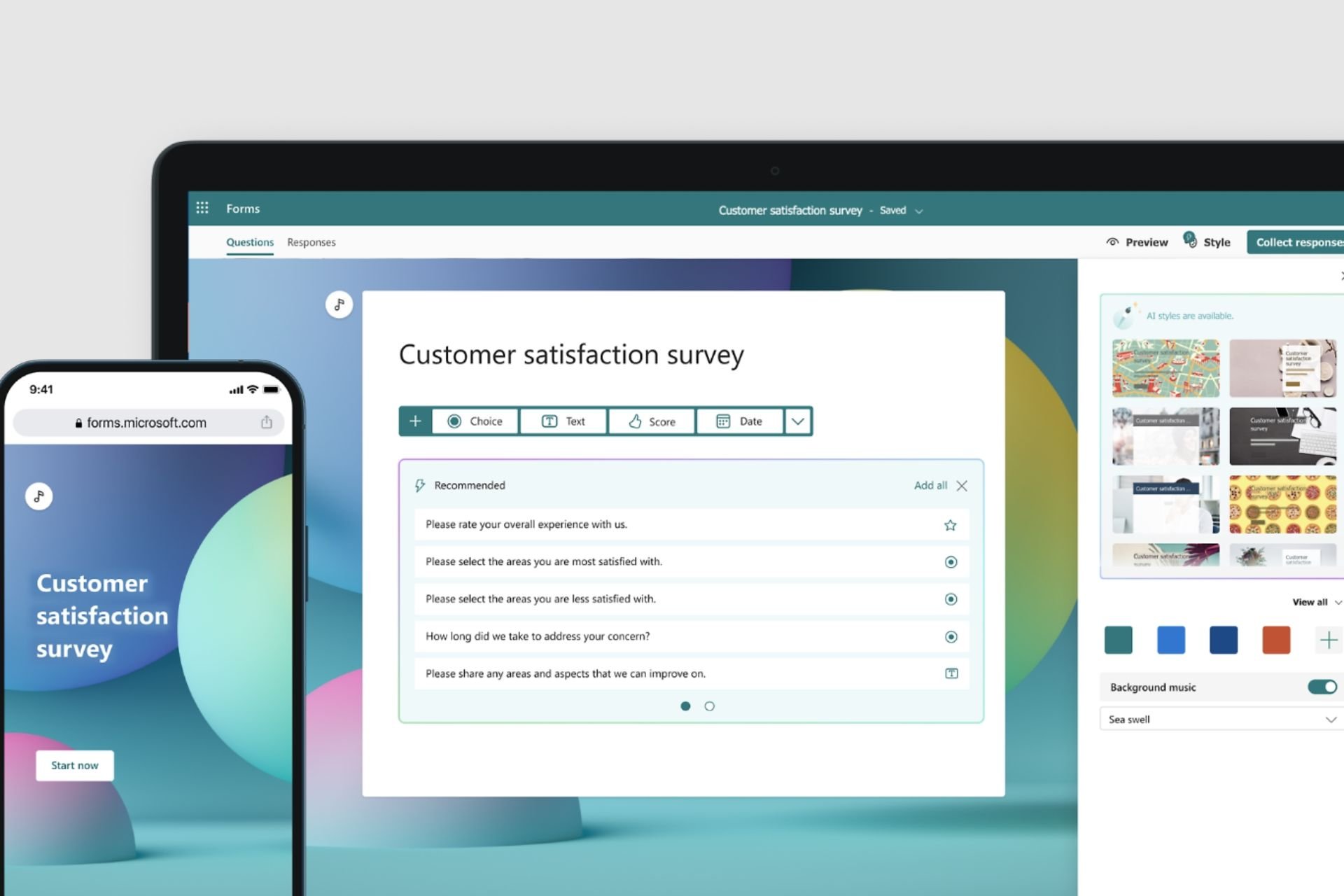This screenshot has width=1344, height=896.
Task: Choose the pizza pattern style thumbnail
Action: [1282, 504]
